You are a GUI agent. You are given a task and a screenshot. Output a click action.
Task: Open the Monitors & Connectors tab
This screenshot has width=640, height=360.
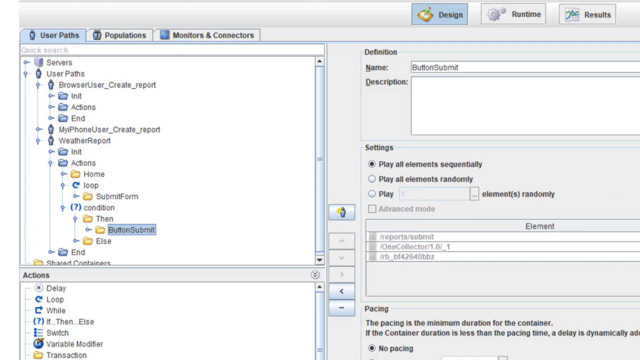pos(207,35)
